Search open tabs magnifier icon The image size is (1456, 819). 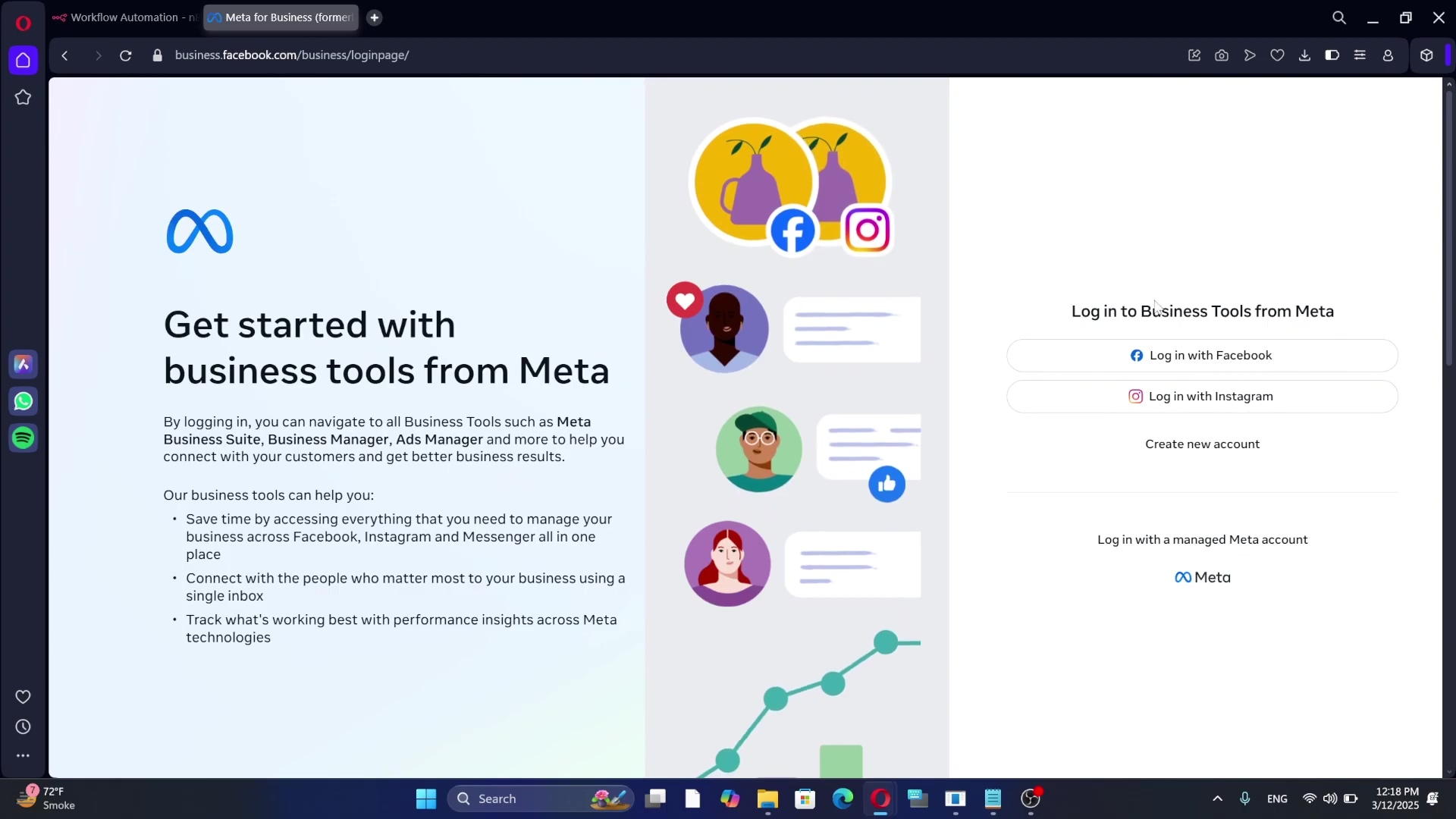coord(1339,17)
